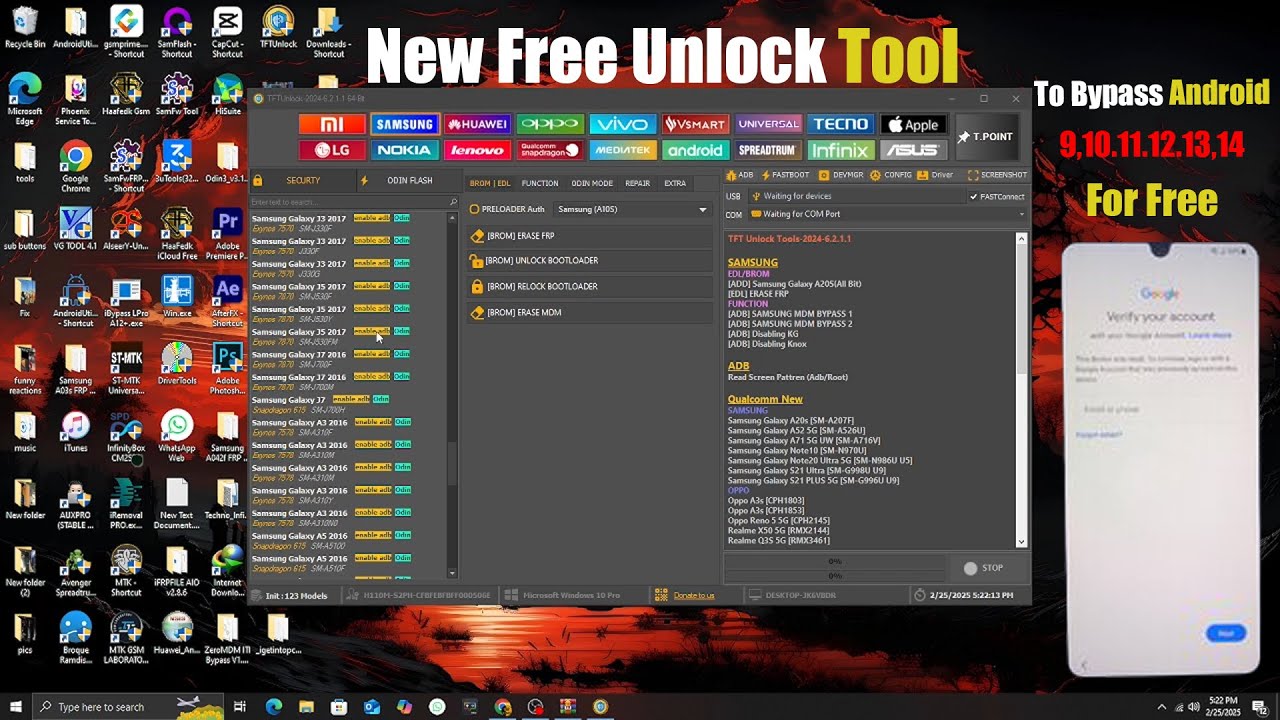Open the Recycle Bin desktop icon
The width and height of the screenshot is (1280, 720).
[25, 28]
